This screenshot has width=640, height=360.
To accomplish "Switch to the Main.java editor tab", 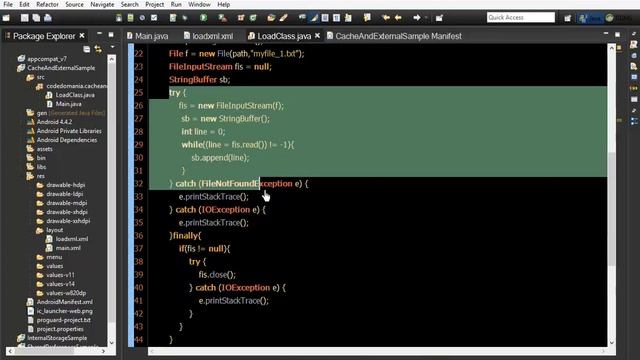I will 147,36.
